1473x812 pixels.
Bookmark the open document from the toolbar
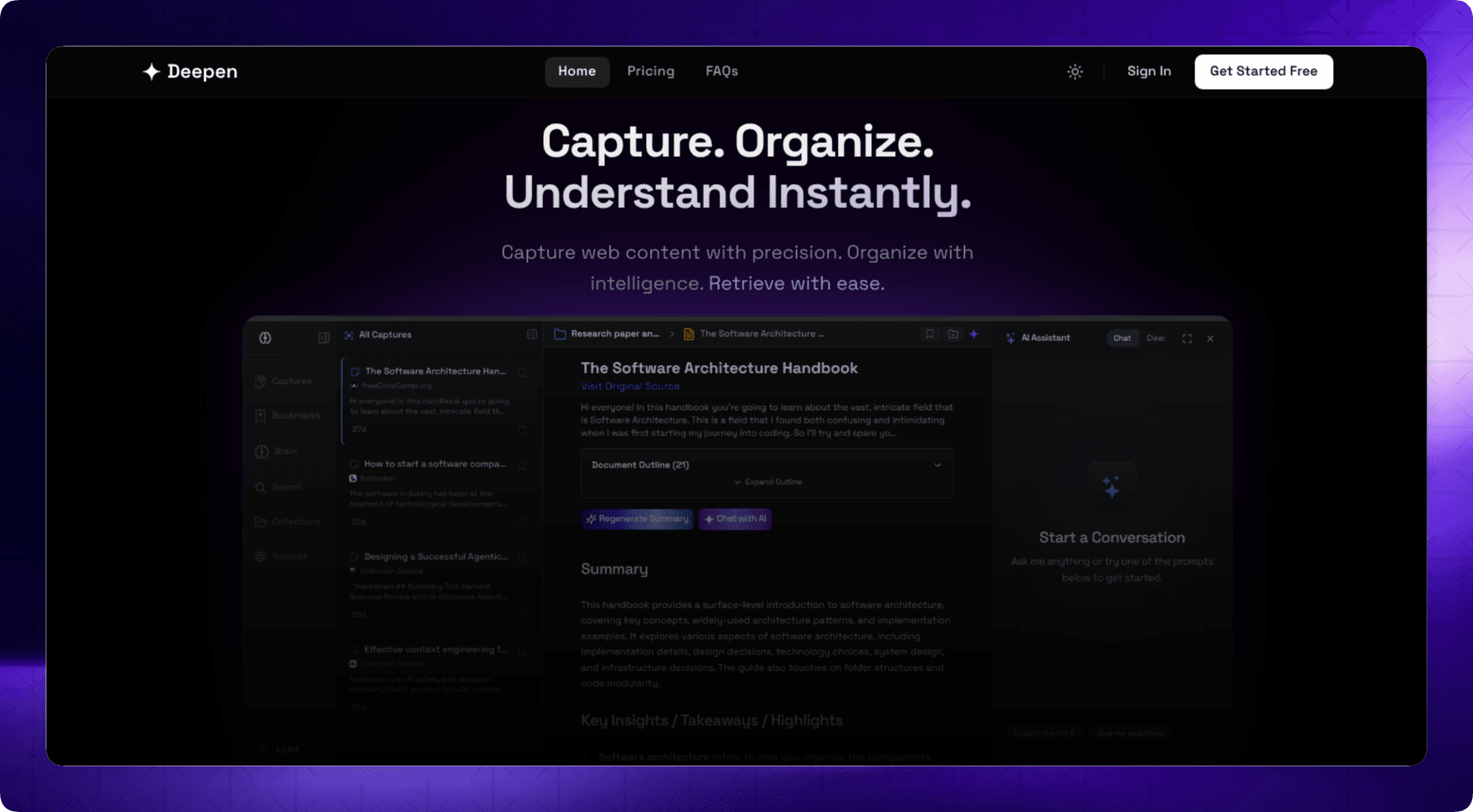coord(930,334)
